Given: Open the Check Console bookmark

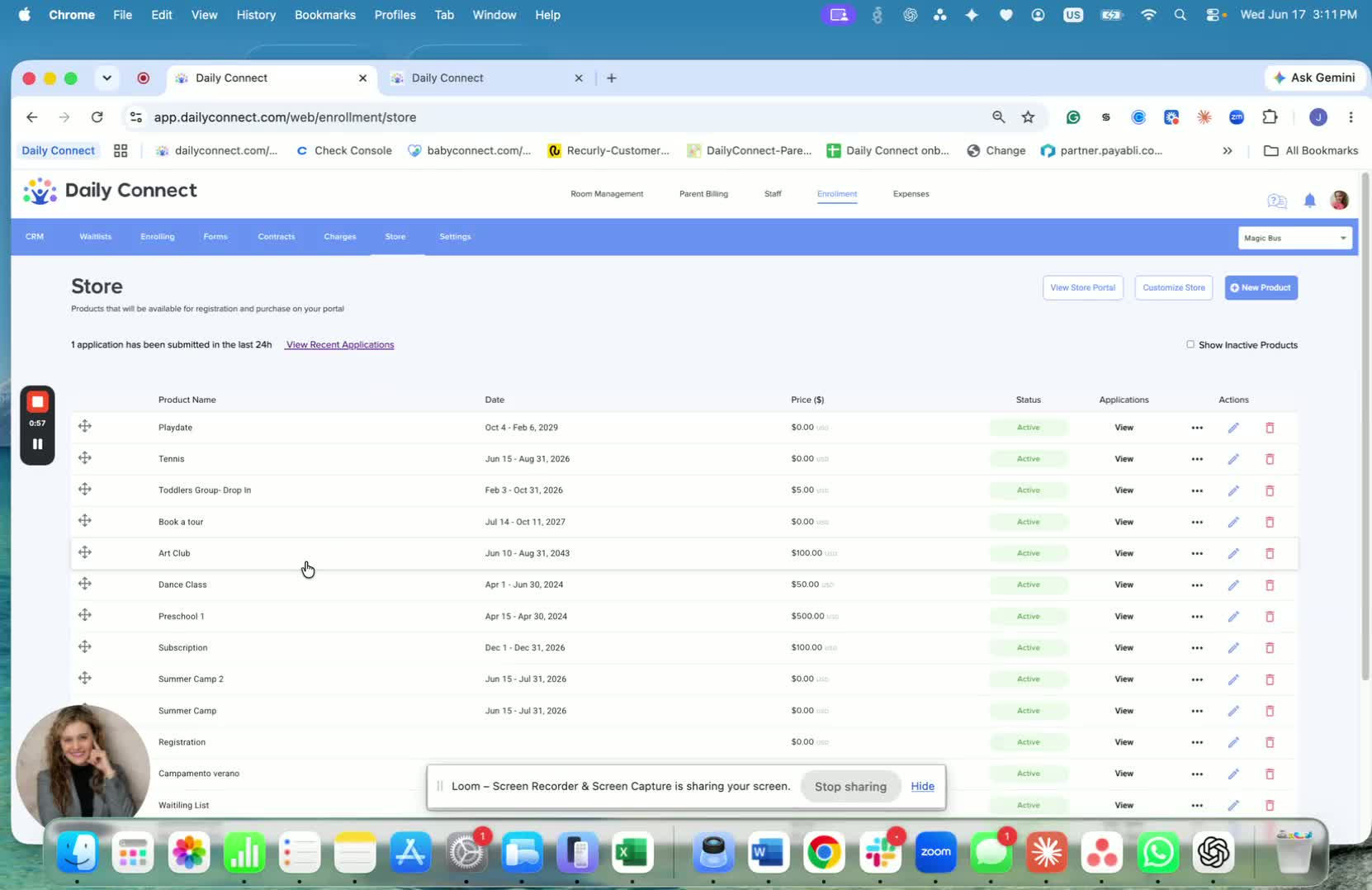Looking at the screenshot, I should pyautogui.click(x=343, y=150).
